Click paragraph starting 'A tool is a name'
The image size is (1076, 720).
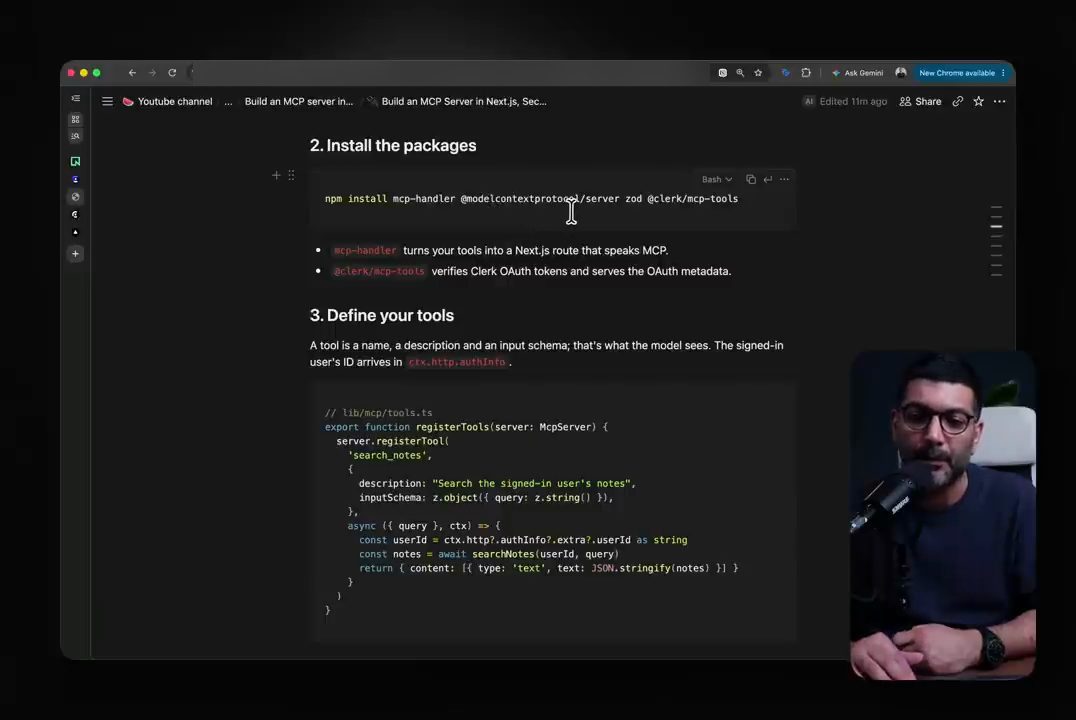546,353
